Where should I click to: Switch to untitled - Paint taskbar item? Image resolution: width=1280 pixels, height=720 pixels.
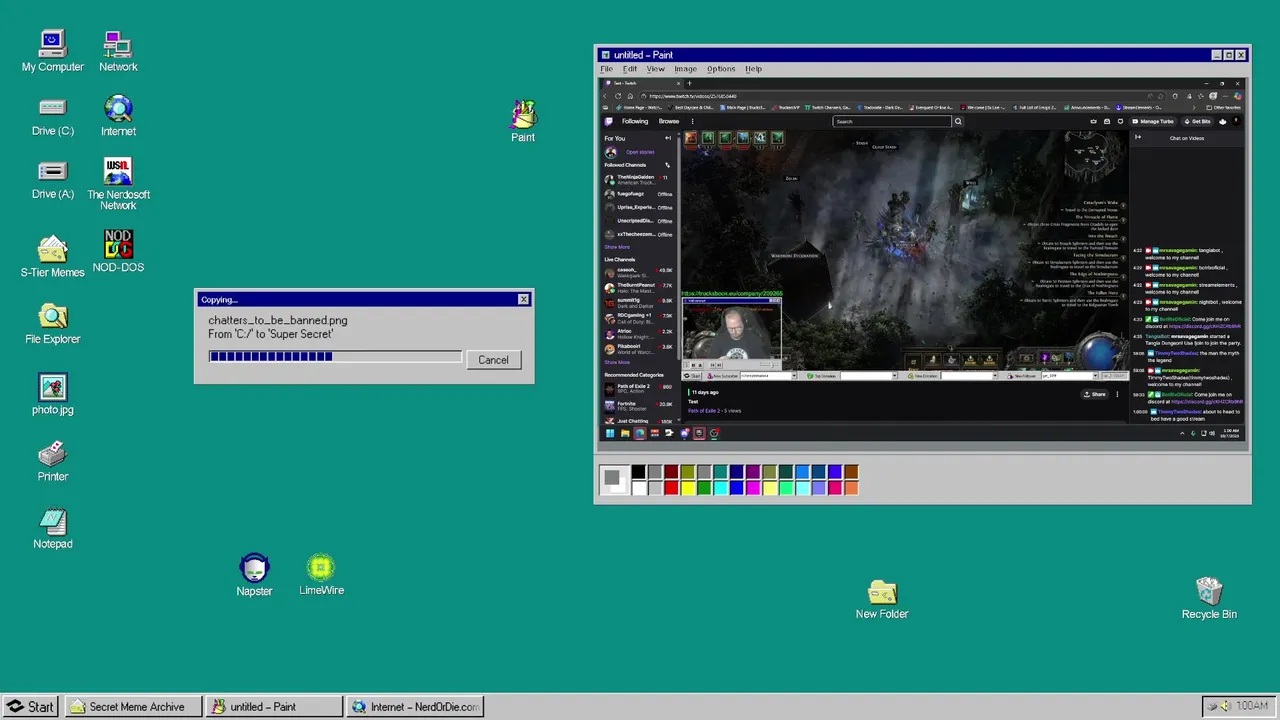pyautogui.click(x=274, y=706)
